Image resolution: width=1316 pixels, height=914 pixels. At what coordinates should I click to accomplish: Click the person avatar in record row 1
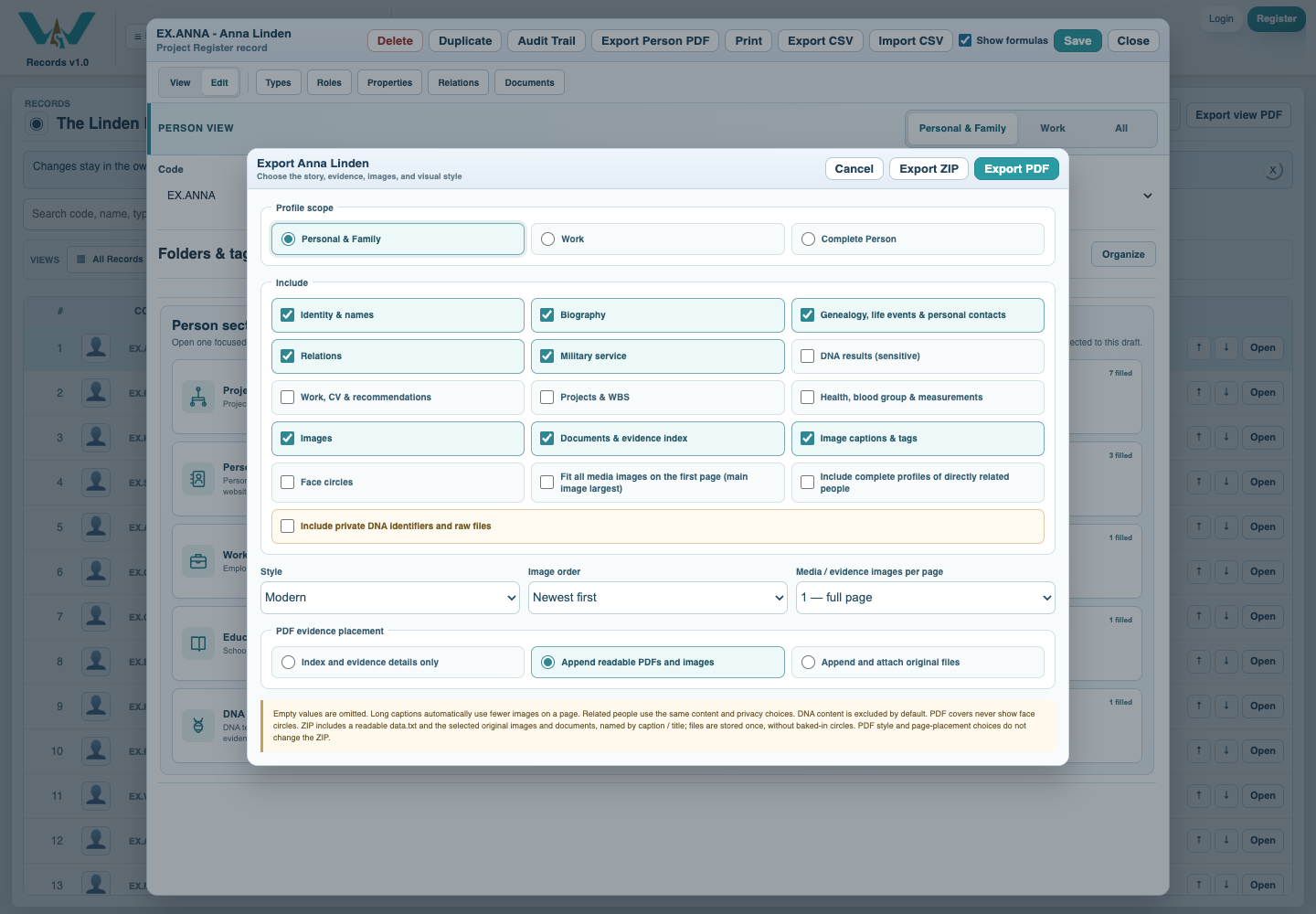(96, 347)
